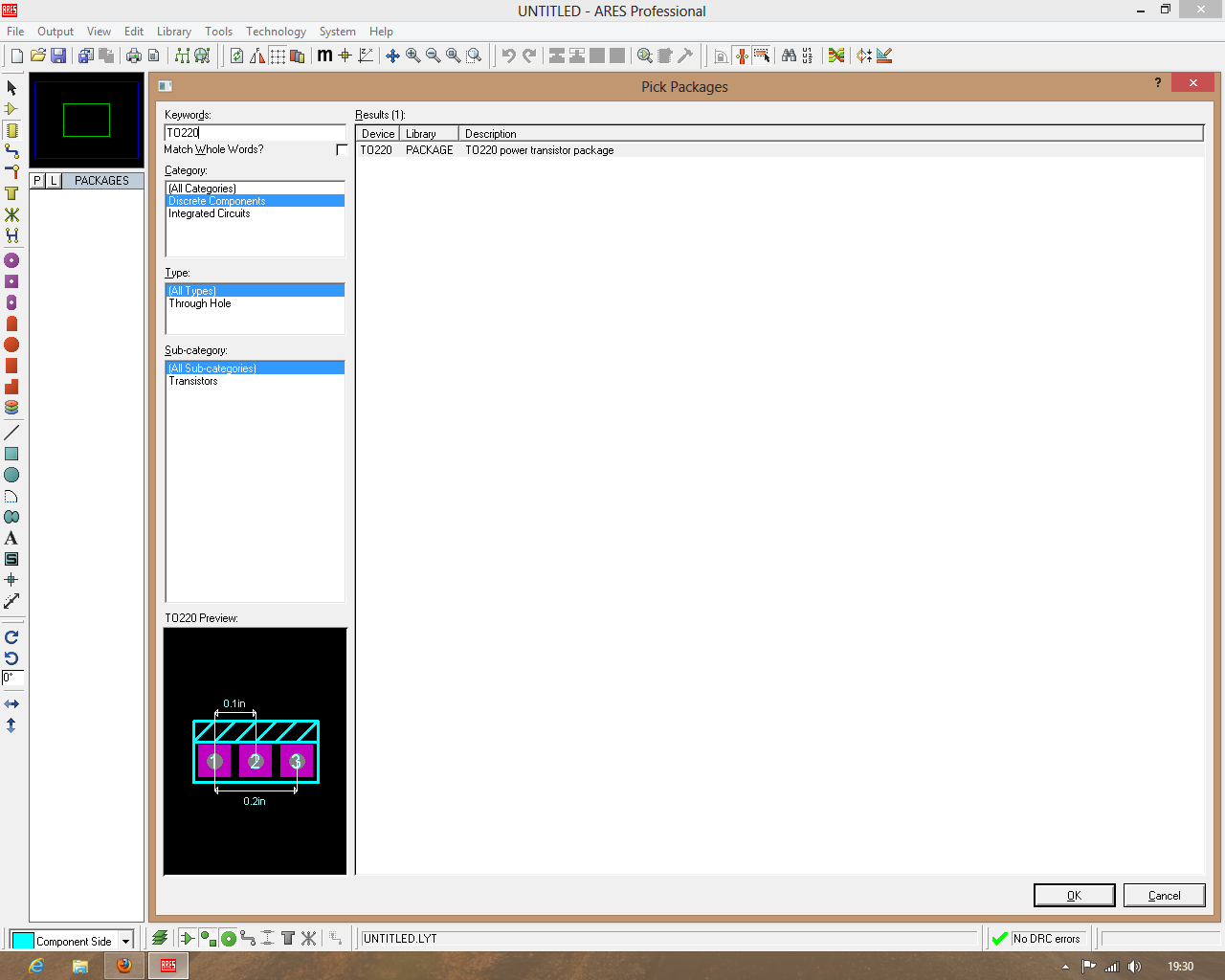Zoom out with the minus magnifier icon
The height and width of the screenshot is (980, 1225).
(x=433, y=56)
